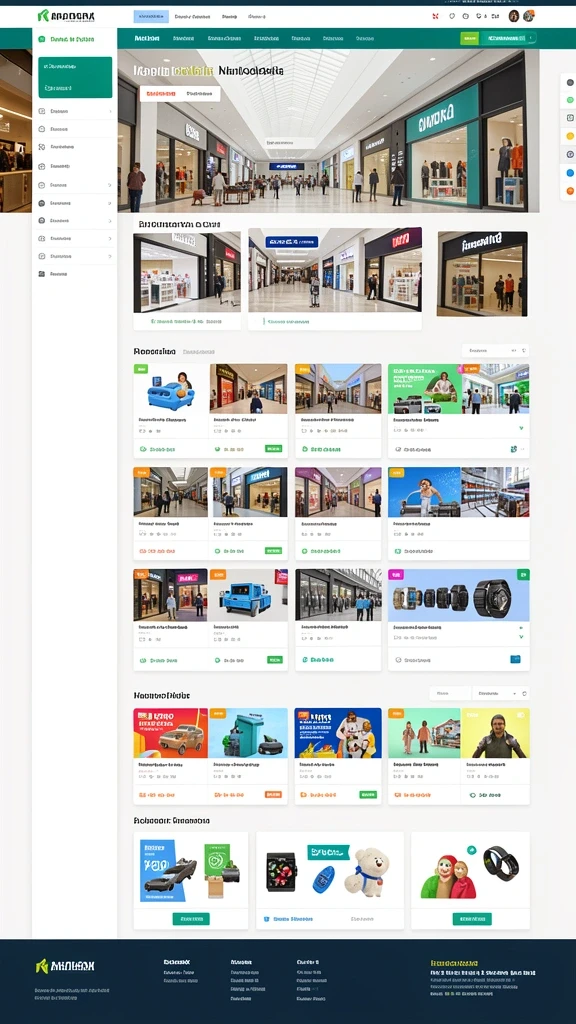
Task: Click the blue circle icon in the right edge strip
Action: click(570, 172)
